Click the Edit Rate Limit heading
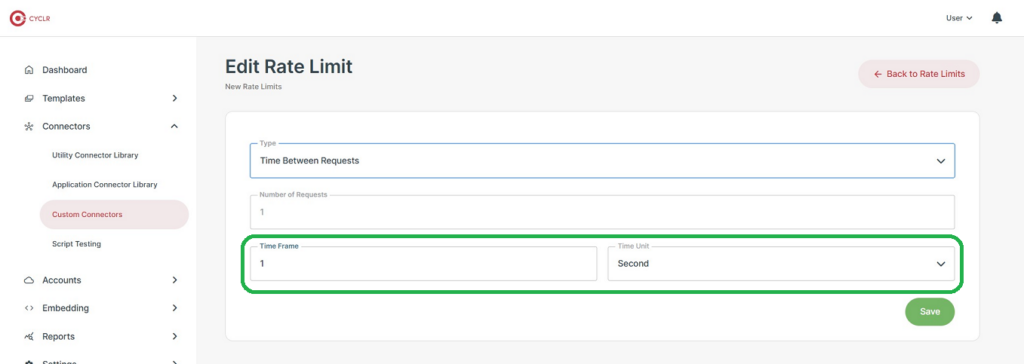The image size is (1024, 364). [289, 67]
